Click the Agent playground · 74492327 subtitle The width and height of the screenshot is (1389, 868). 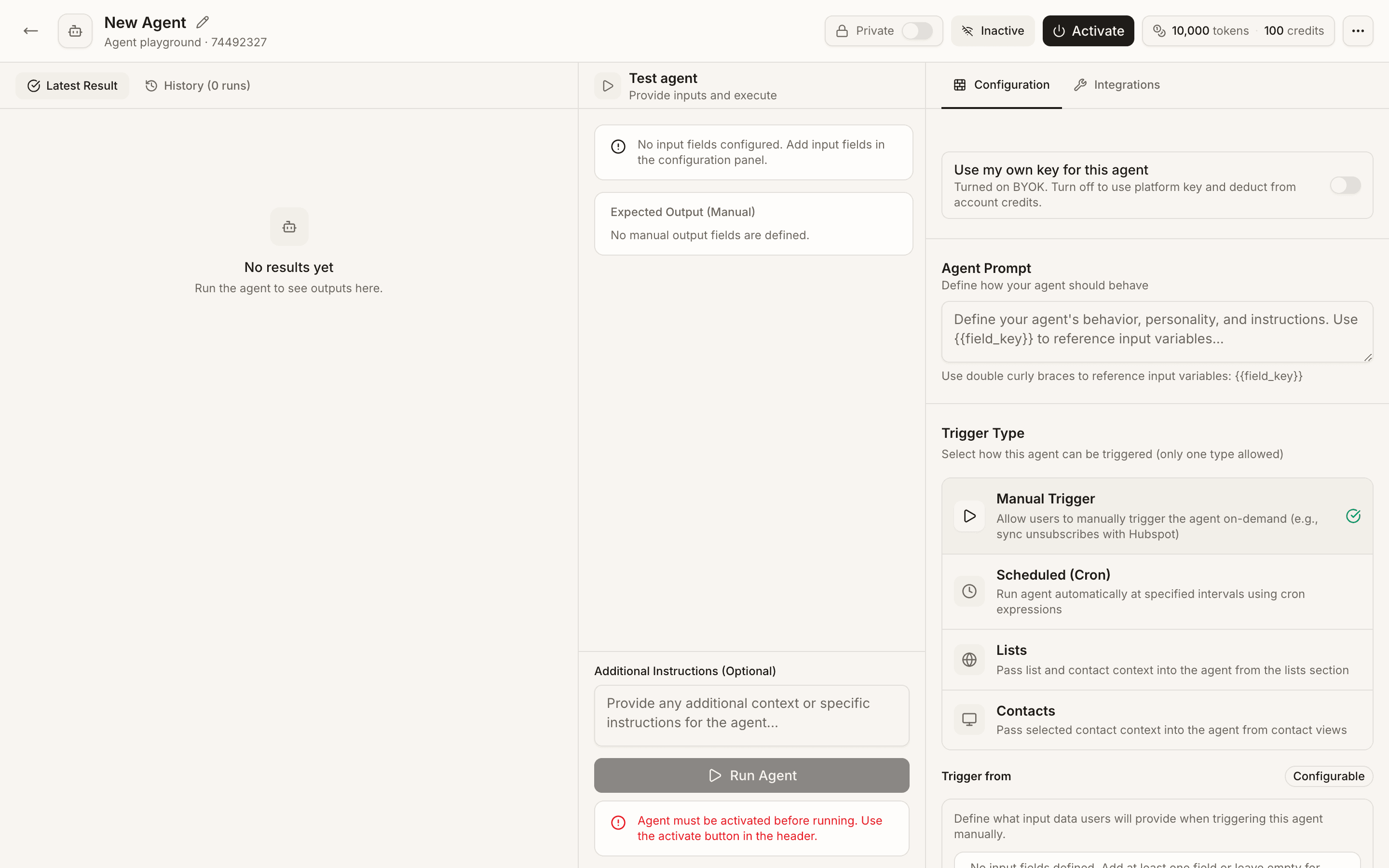coord(185,42)
